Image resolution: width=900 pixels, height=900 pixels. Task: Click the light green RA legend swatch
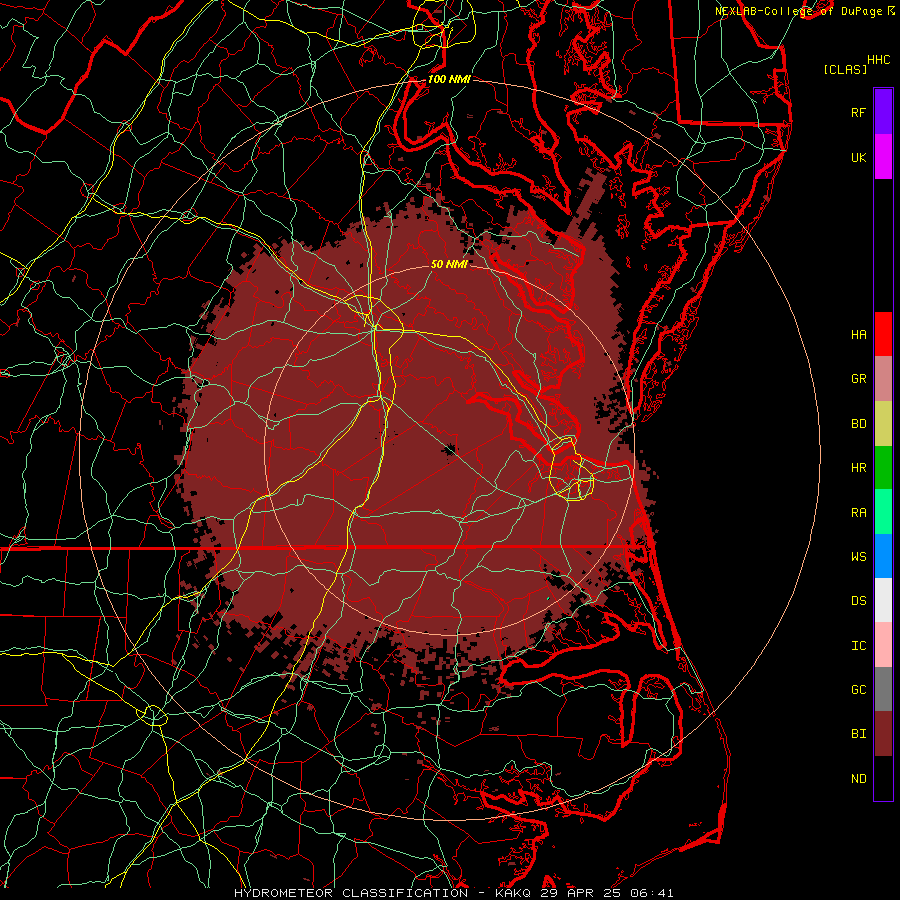(x=883, y=512)
